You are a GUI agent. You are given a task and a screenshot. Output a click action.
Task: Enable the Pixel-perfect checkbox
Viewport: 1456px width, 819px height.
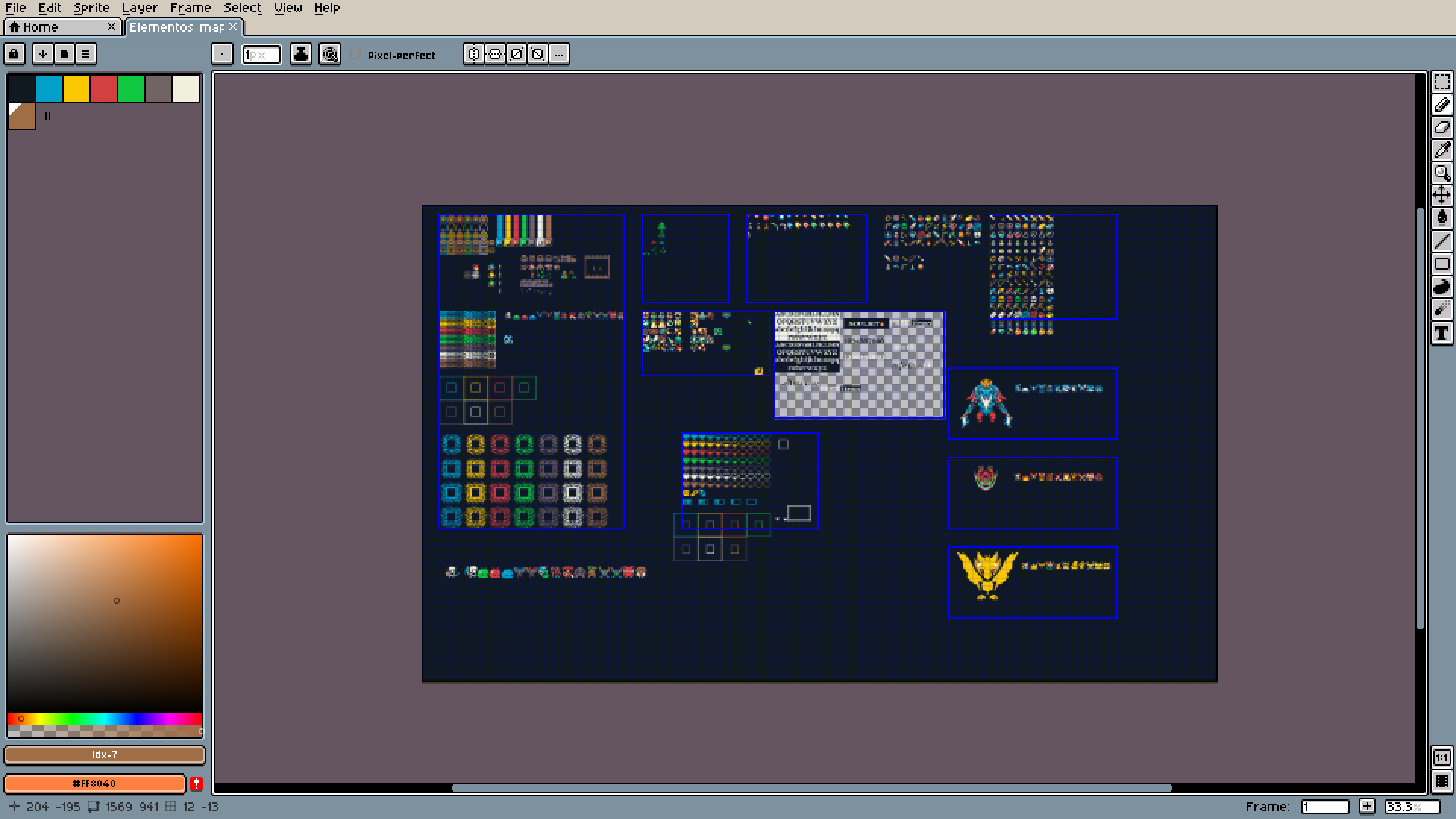point(356,55)
